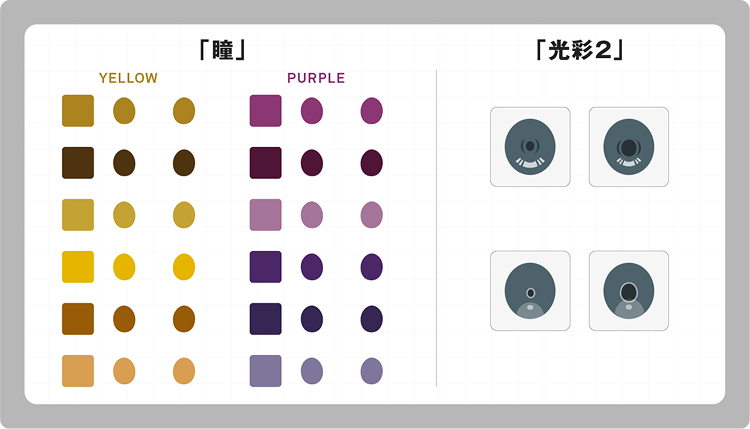Select the rightmost dark brown oval pupil
This screenshot has width=750, height=429.
pyautogui.click(x=184, y=163)
